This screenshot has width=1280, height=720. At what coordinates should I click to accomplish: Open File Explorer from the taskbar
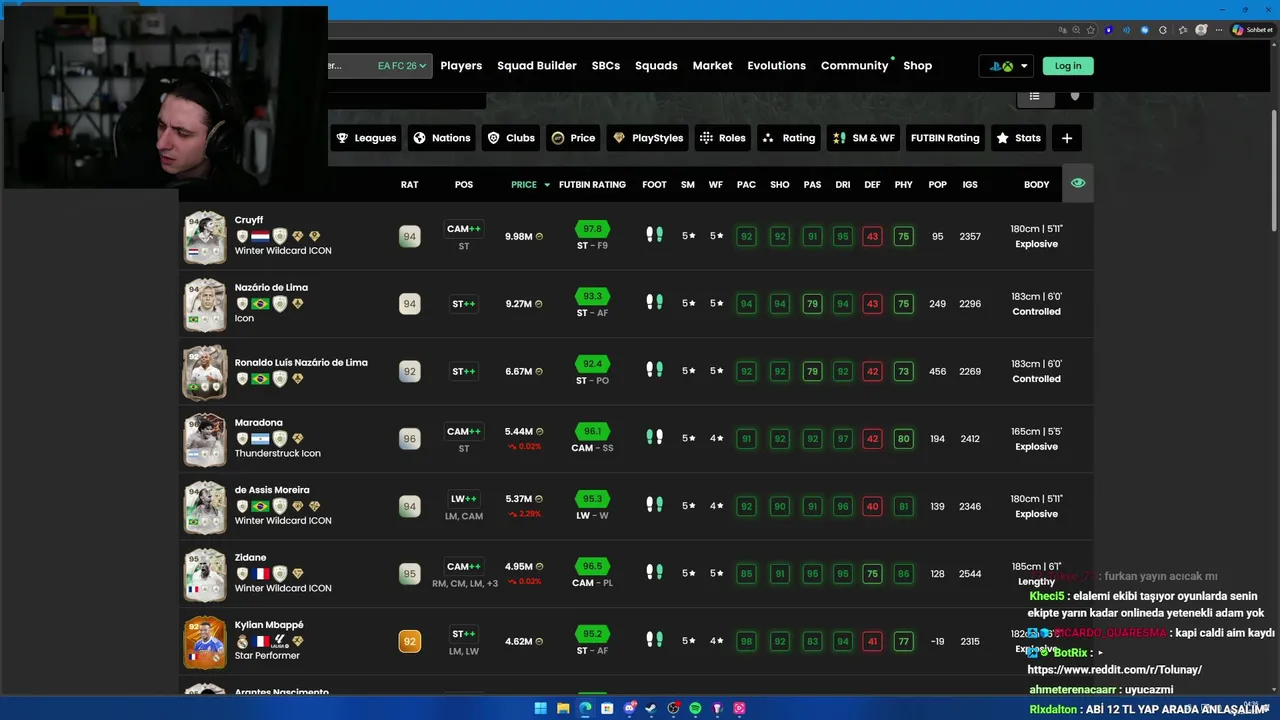[563, 708]
